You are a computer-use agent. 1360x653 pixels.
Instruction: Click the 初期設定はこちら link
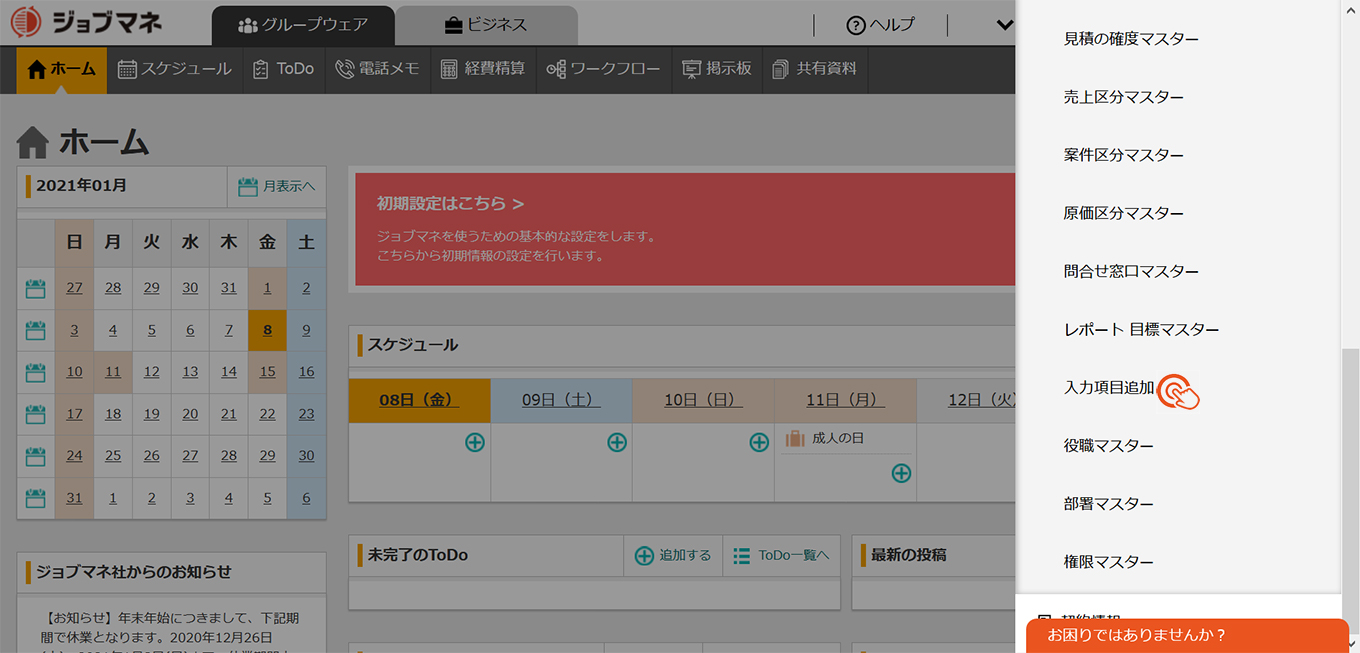coord(450,203)
